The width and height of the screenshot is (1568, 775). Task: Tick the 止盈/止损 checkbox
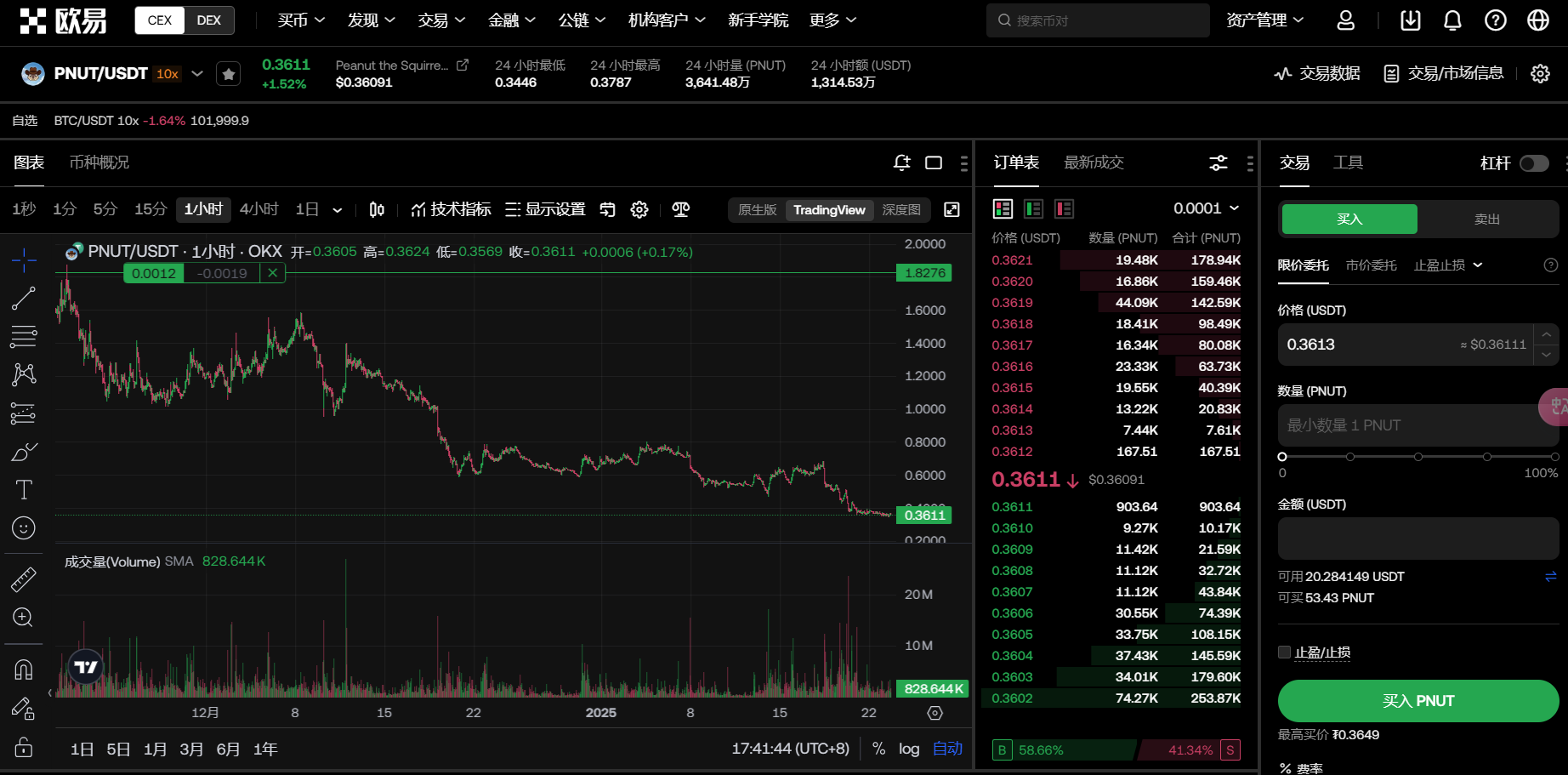coord(1284,652)
